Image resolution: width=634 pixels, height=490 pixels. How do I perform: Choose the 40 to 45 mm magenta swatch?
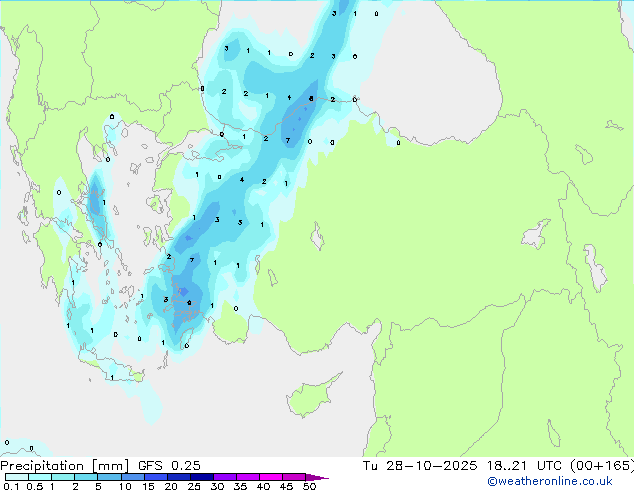click(x=271, y=477)
